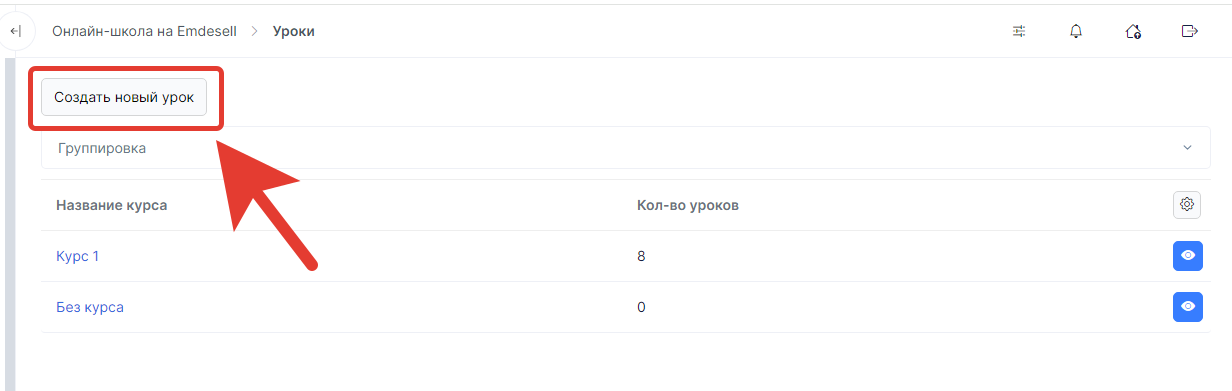Image resolution: width=1232 pixels, height=391 pixels.
Task: Select the Уроки breadcrumb item
Action: point(294,31)
